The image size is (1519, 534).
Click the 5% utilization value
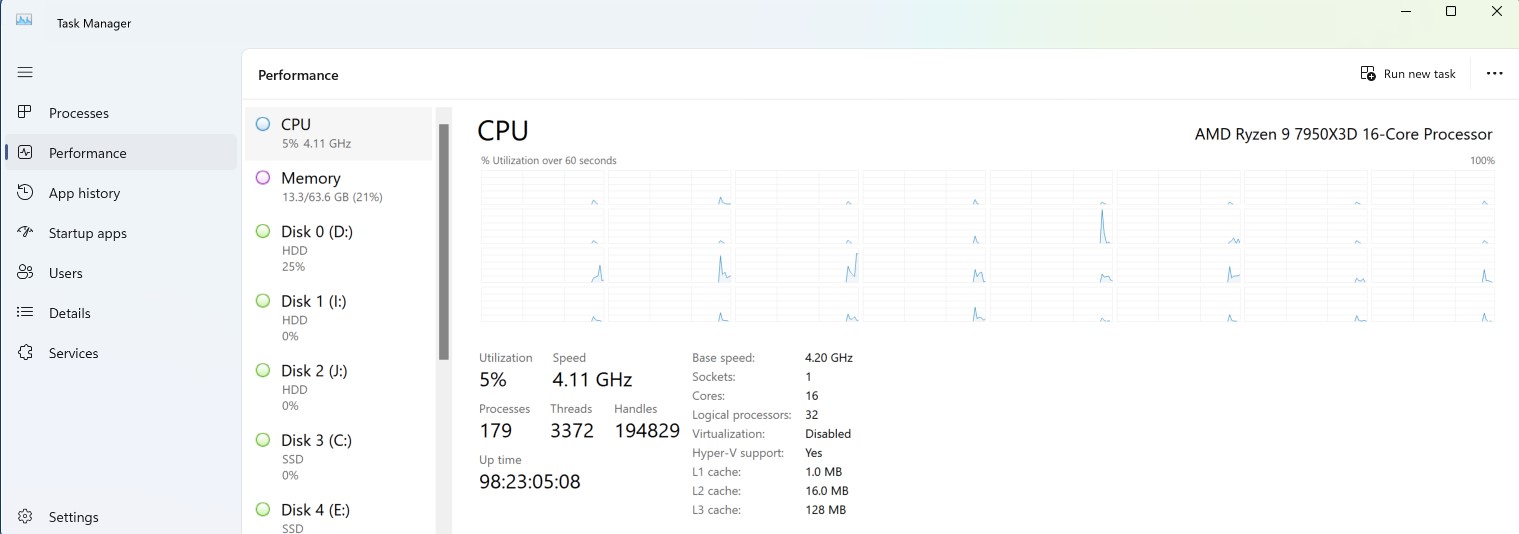tap(493, 380)
